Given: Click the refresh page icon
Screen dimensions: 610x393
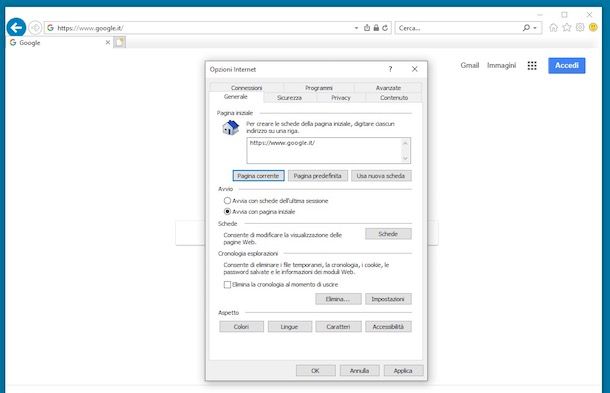Looking at the screenshot, I should click(x=385, y=28).
